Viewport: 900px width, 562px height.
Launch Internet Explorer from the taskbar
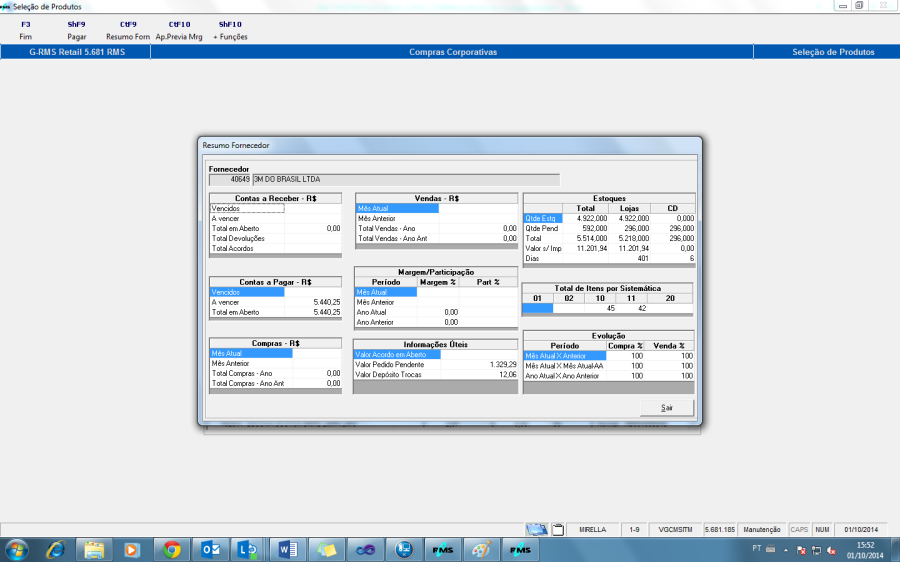(x=55, y=550)
